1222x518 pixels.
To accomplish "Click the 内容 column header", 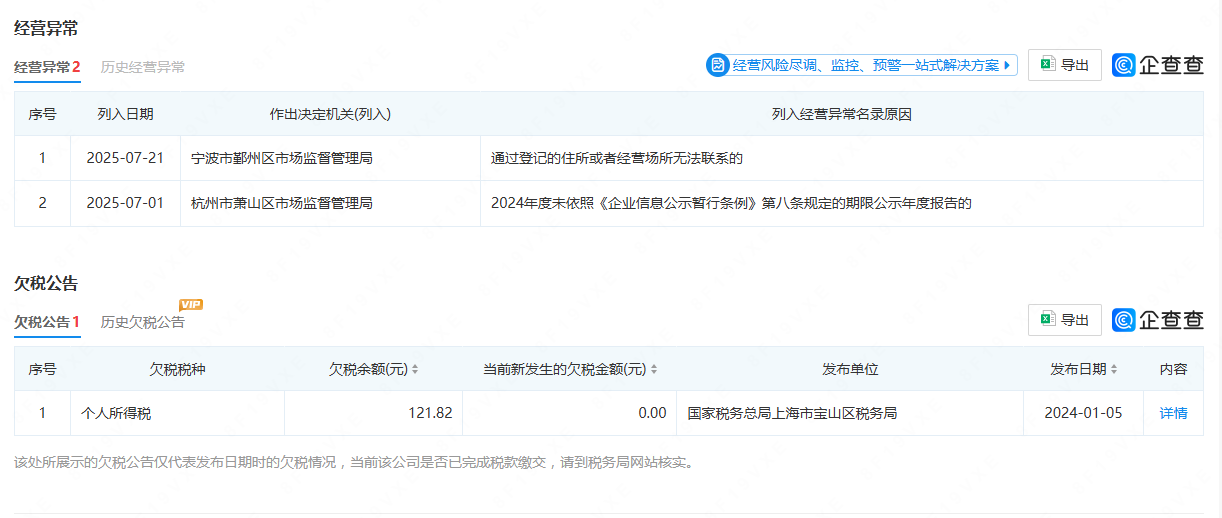I will (1174, 369).
